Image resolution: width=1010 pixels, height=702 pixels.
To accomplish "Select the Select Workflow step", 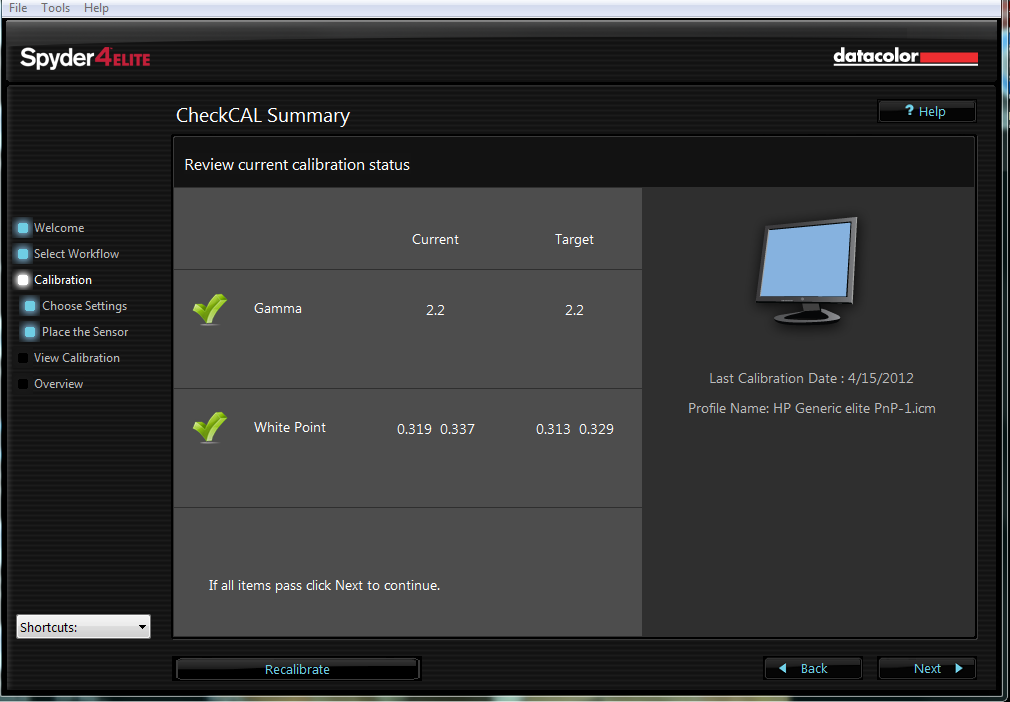I will (x=76, y=254).
